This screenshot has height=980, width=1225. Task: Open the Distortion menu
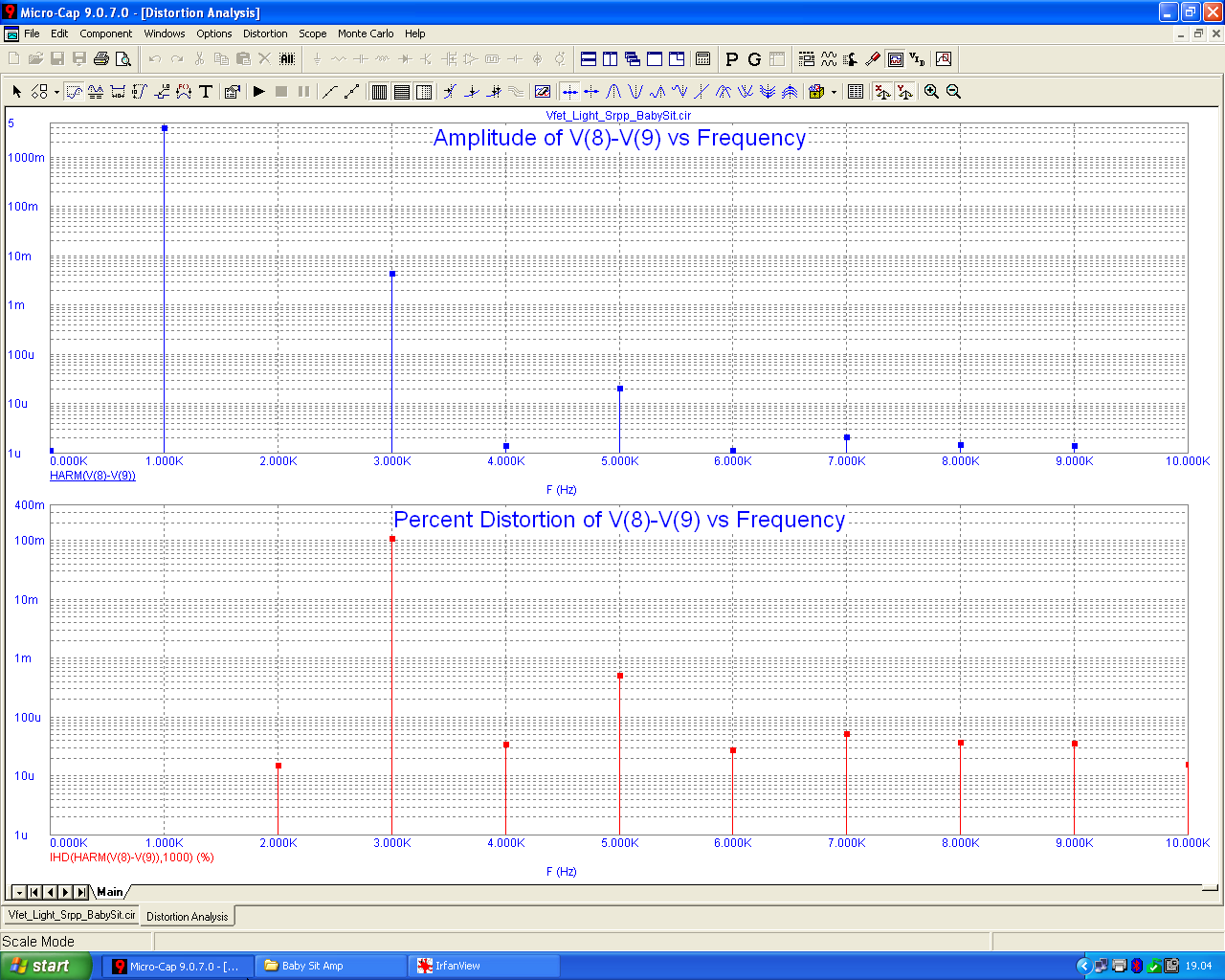[265, 33]
